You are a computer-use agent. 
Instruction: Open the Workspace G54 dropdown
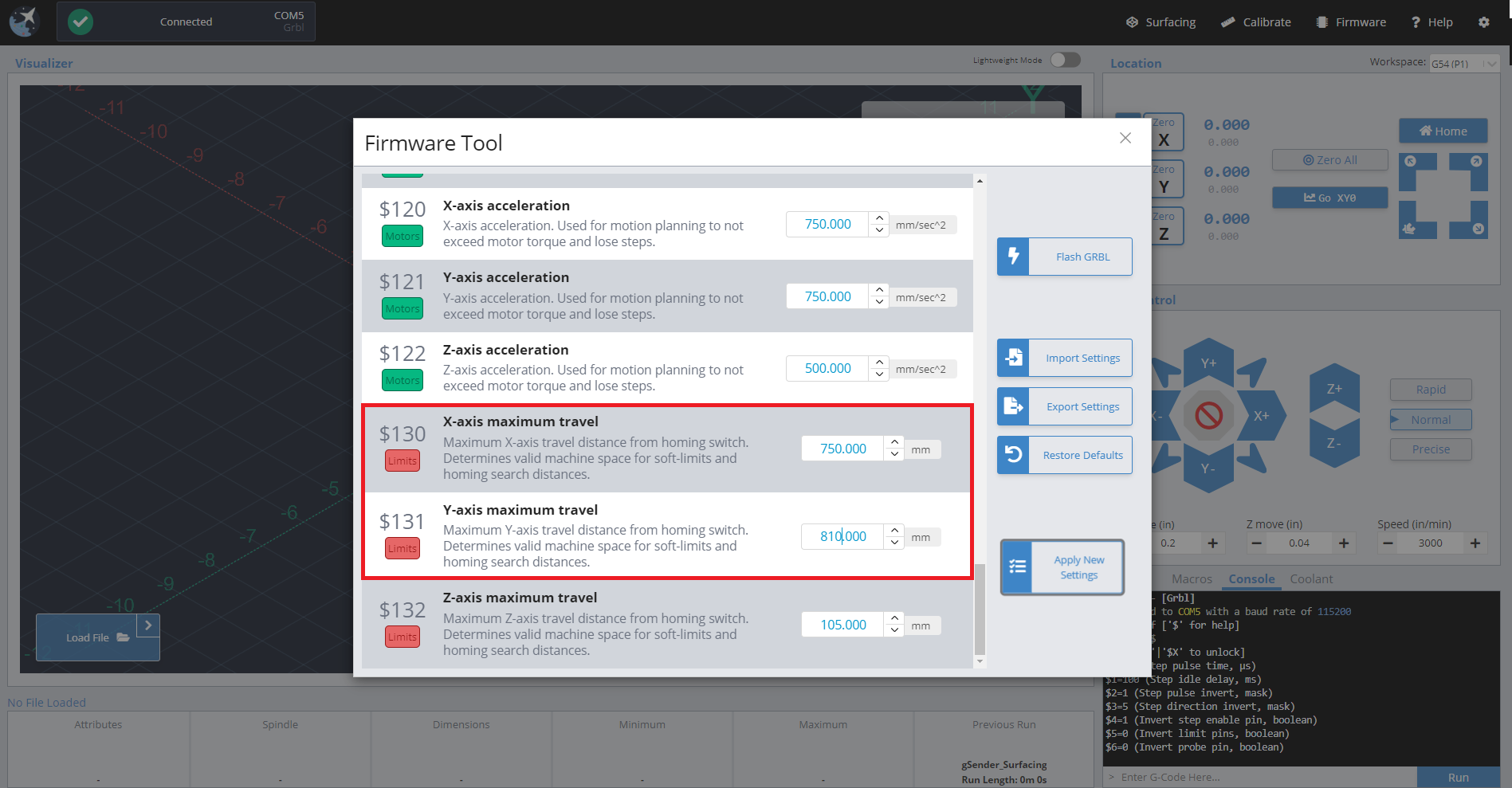pyautogui.click(x=1464, y=64)
